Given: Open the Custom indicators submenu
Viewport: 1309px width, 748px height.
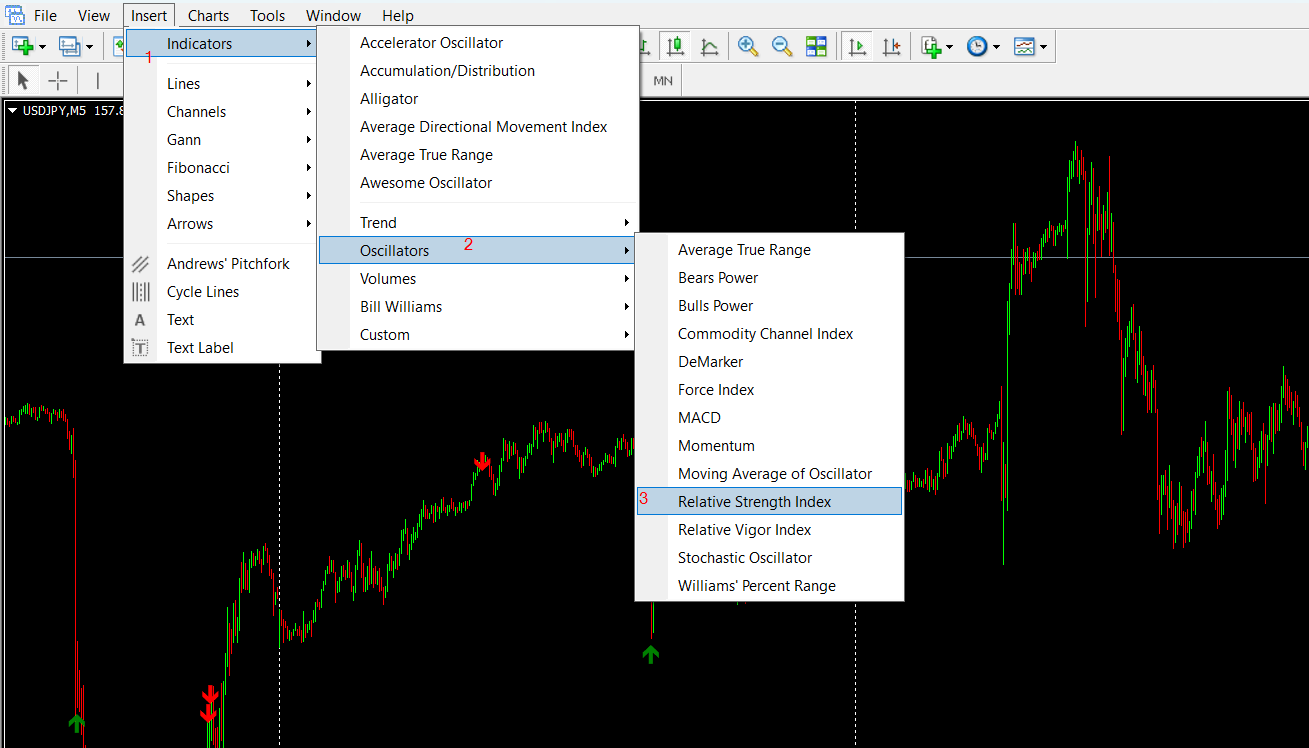Looking at the screenshot, I should [x=478, y=335].
